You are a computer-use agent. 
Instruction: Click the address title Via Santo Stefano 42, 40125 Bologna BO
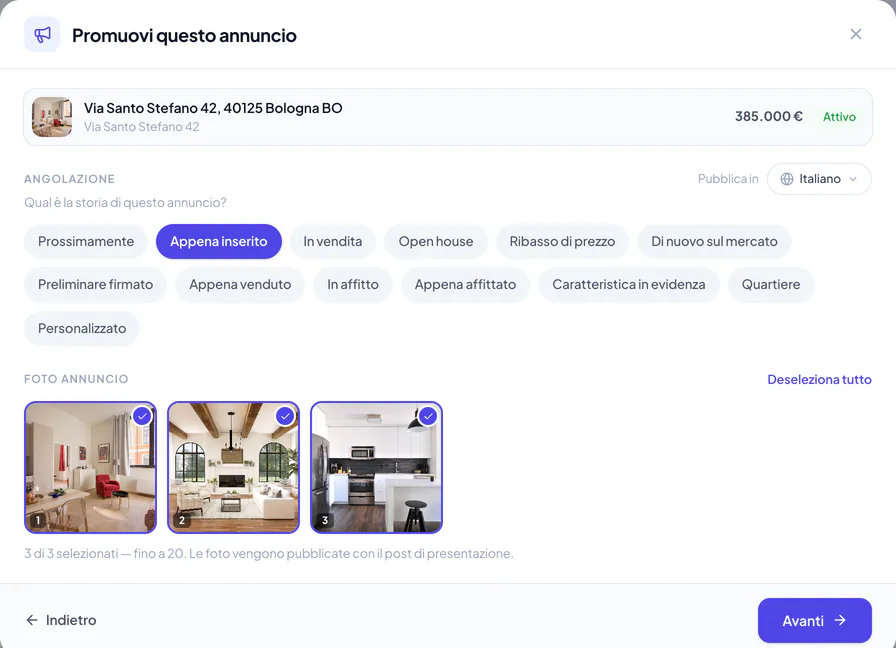[x=213, y=108]
